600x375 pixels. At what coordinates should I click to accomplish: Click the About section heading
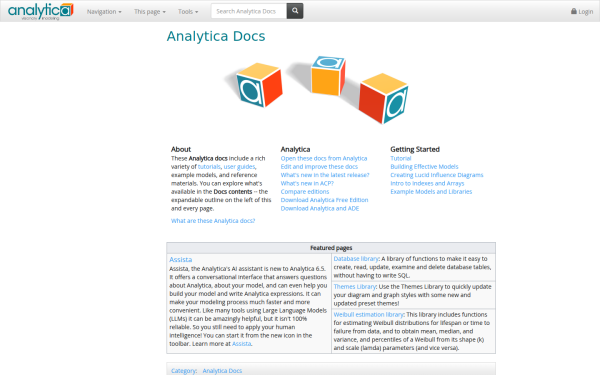click(181, 149)
